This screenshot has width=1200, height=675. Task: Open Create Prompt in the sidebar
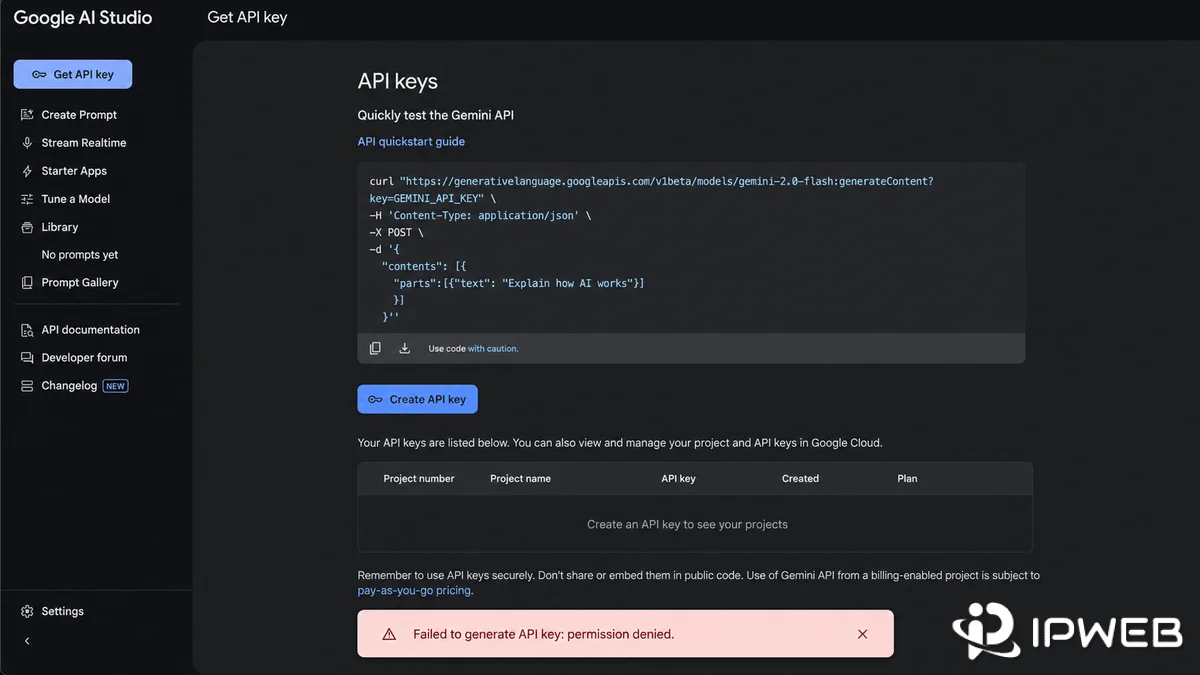(79, 115)
